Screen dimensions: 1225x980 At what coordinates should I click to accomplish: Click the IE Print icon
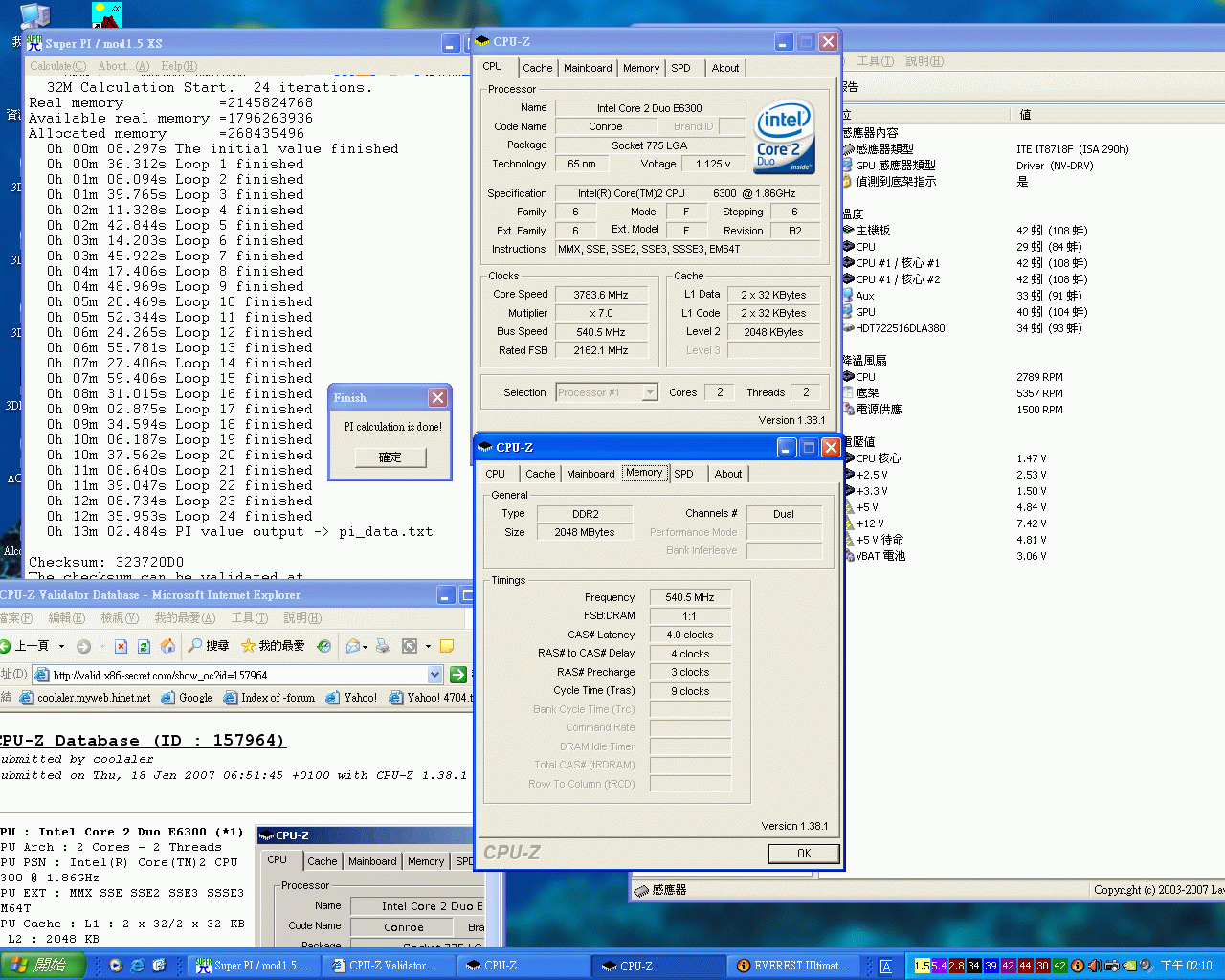[x=383, y=646]
